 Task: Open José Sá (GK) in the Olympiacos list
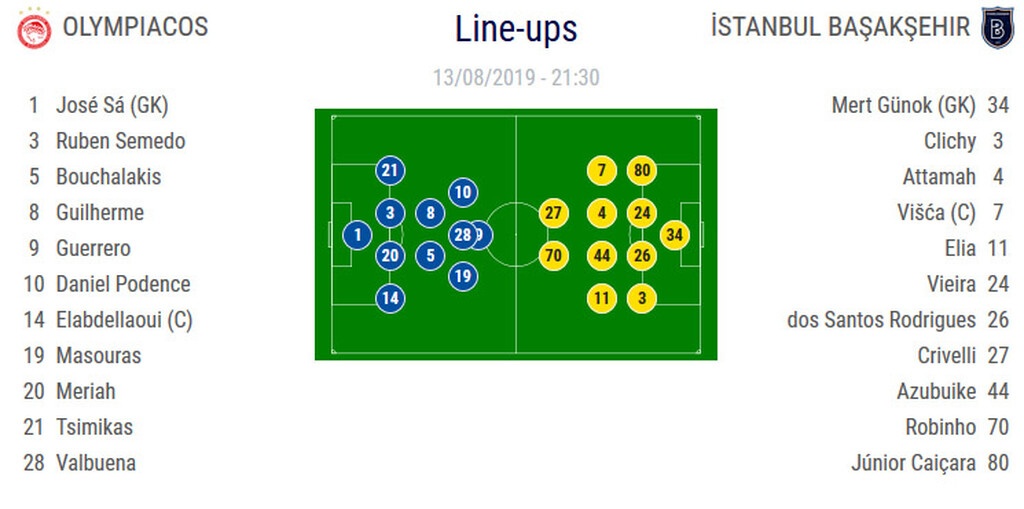(111, 105)
